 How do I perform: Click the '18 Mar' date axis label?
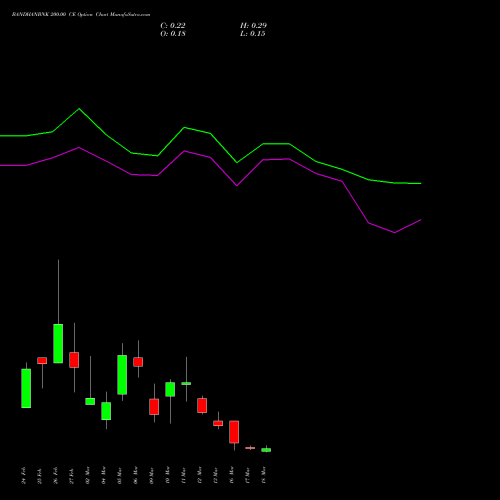coord(264,475)
